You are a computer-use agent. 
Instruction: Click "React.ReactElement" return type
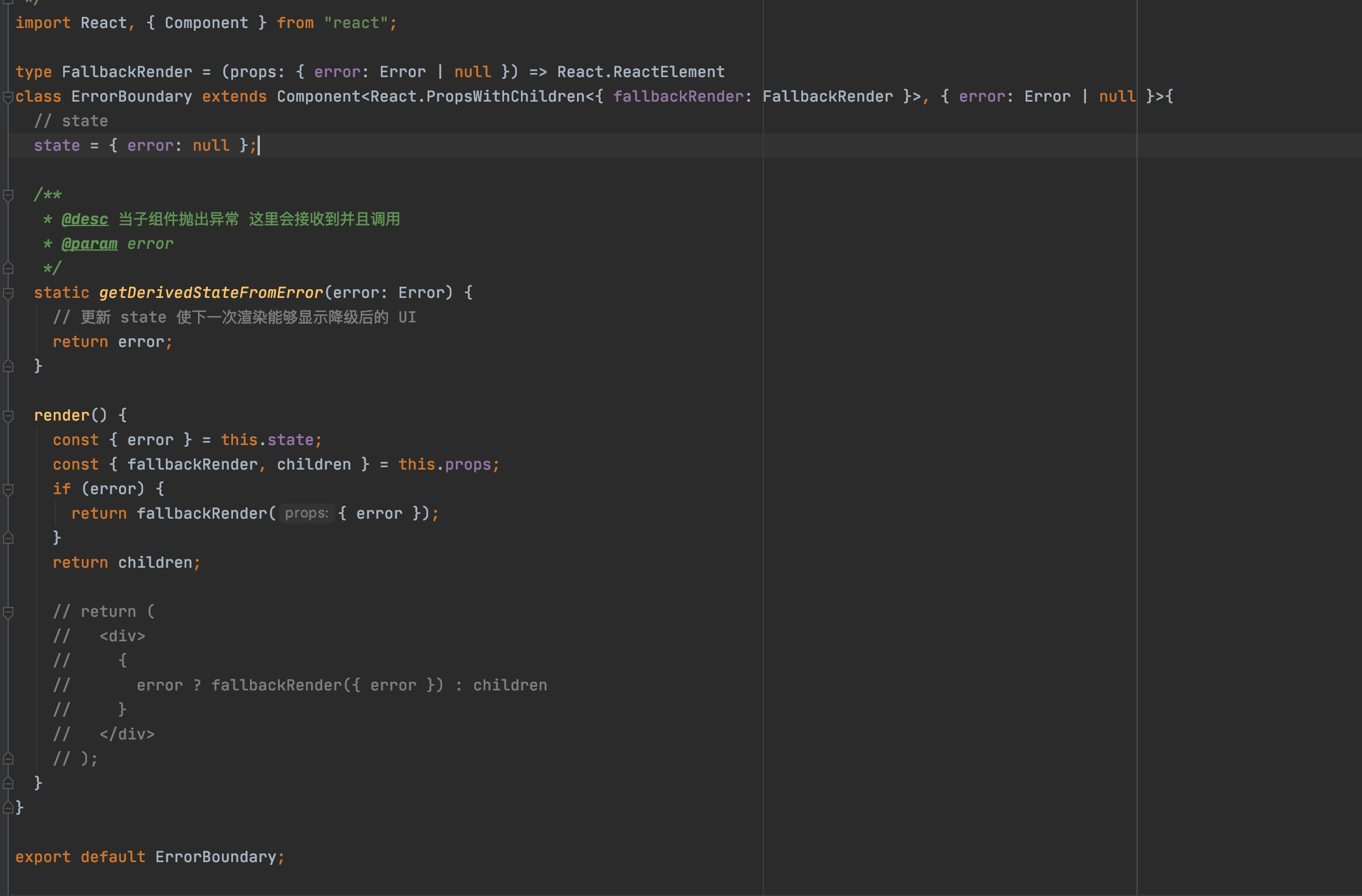pos(641,72)
